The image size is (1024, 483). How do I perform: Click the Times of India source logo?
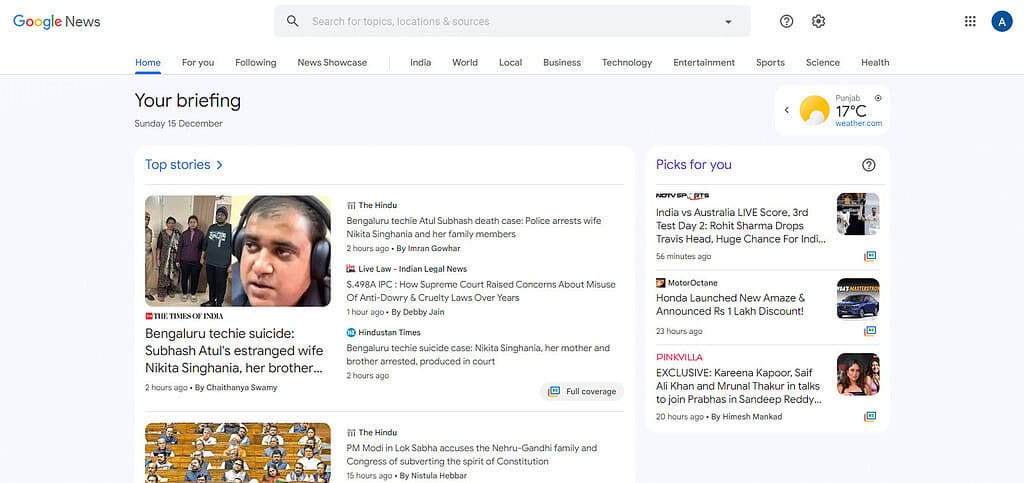click(184, 316)
